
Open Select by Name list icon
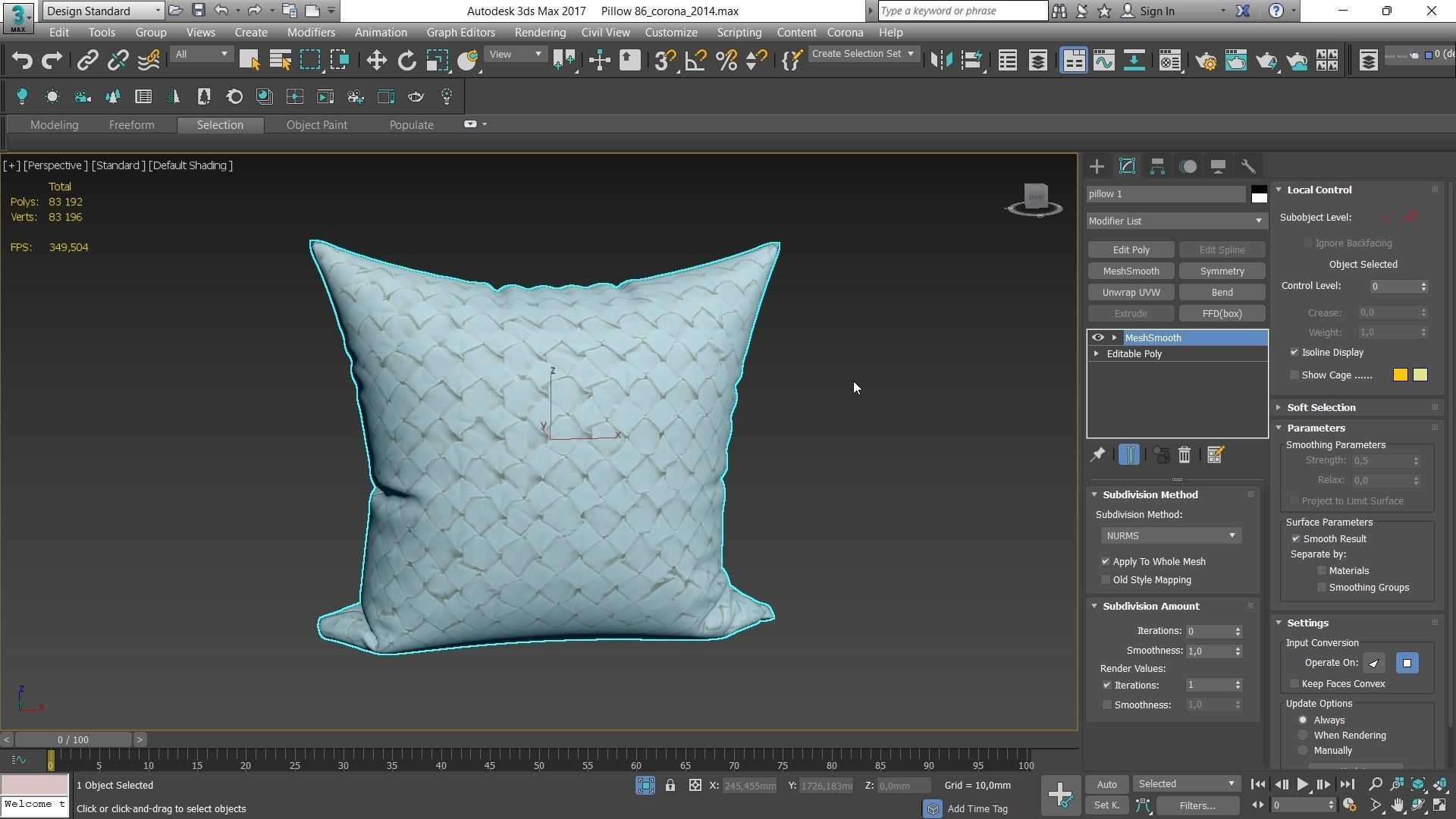pos(280,61)
